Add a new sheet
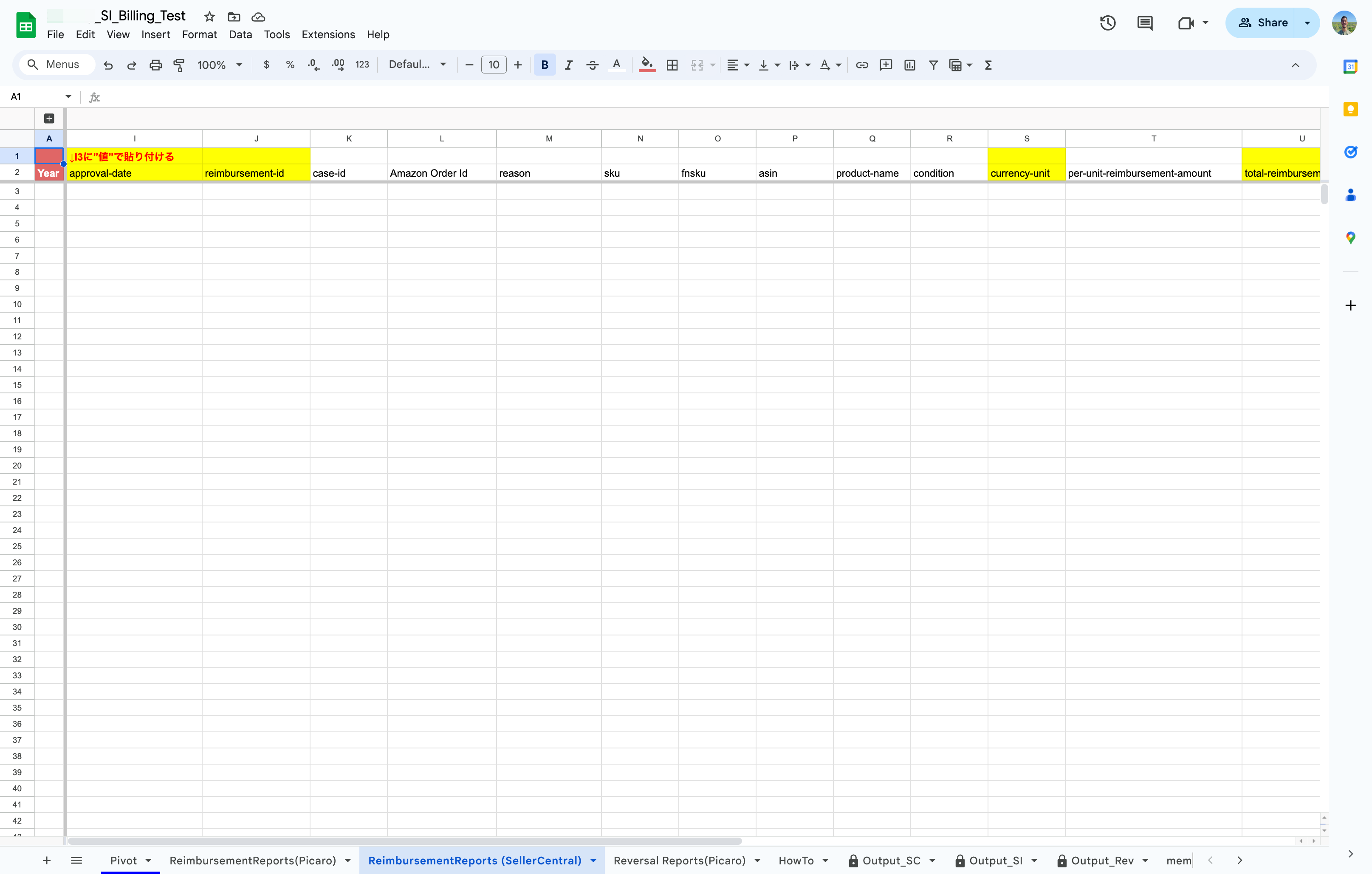Image resolution: width=1372 pixels, height=875 pixels. [x=47, y=861]
